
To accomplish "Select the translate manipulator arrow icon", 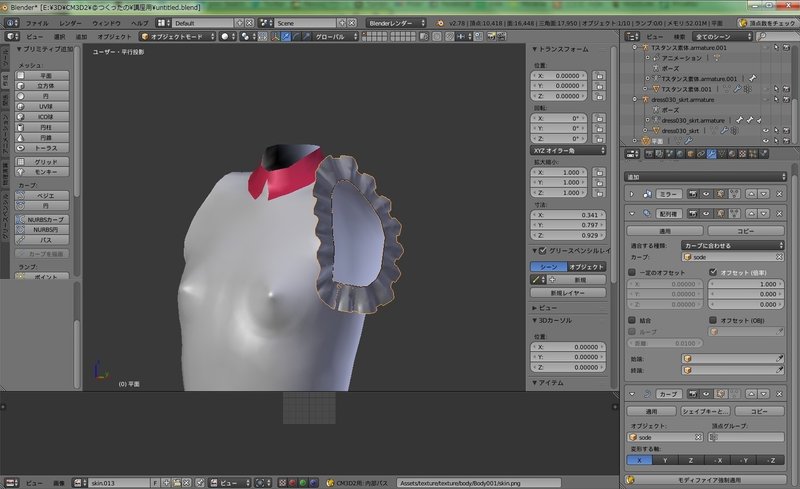I will pyautogui.click(x=286, y=37).
